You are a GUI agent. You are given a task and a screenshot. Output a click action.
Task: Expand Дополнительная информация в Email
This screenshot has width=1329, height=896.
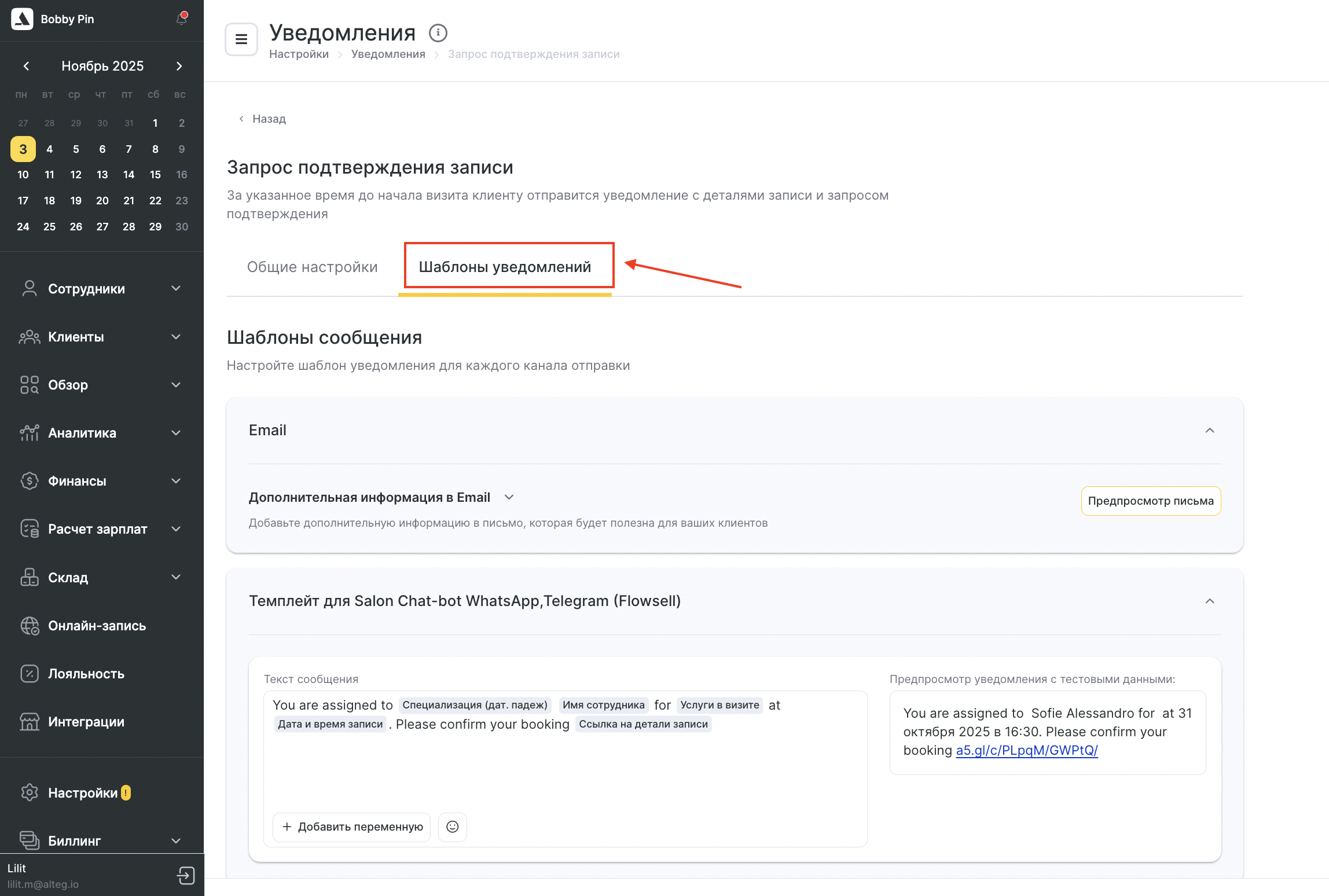pos(509,497)
